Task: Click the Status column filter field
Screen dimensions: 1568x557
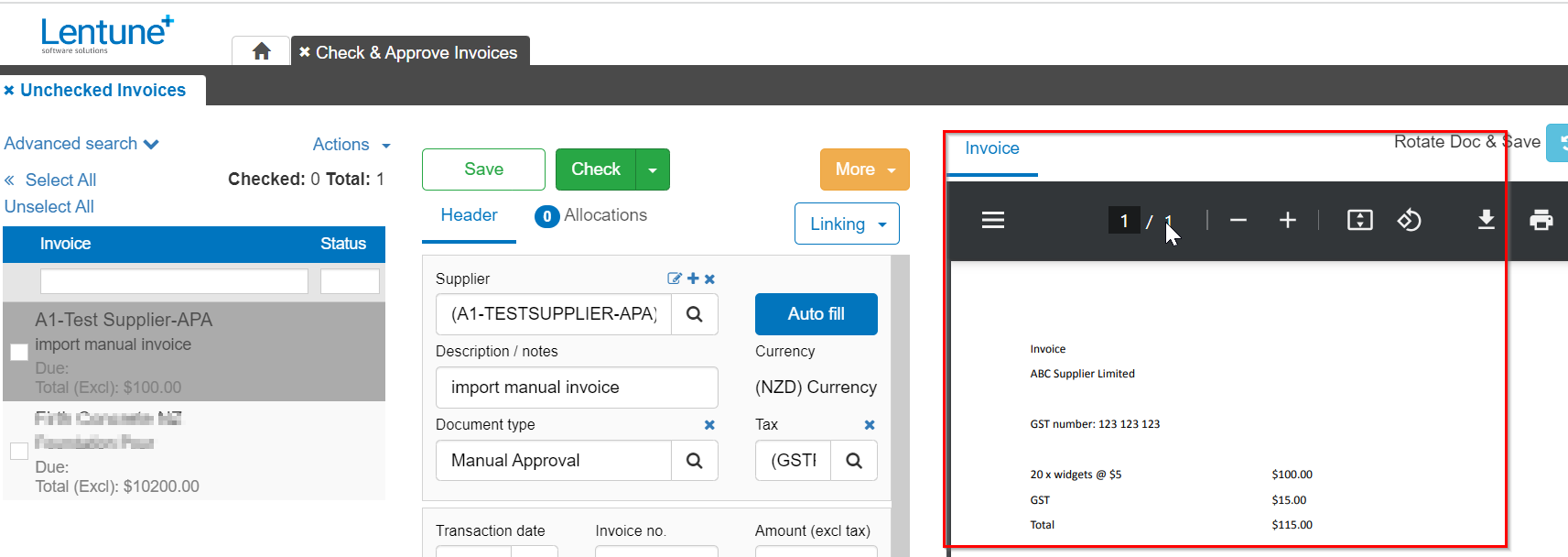Action: 350,281
